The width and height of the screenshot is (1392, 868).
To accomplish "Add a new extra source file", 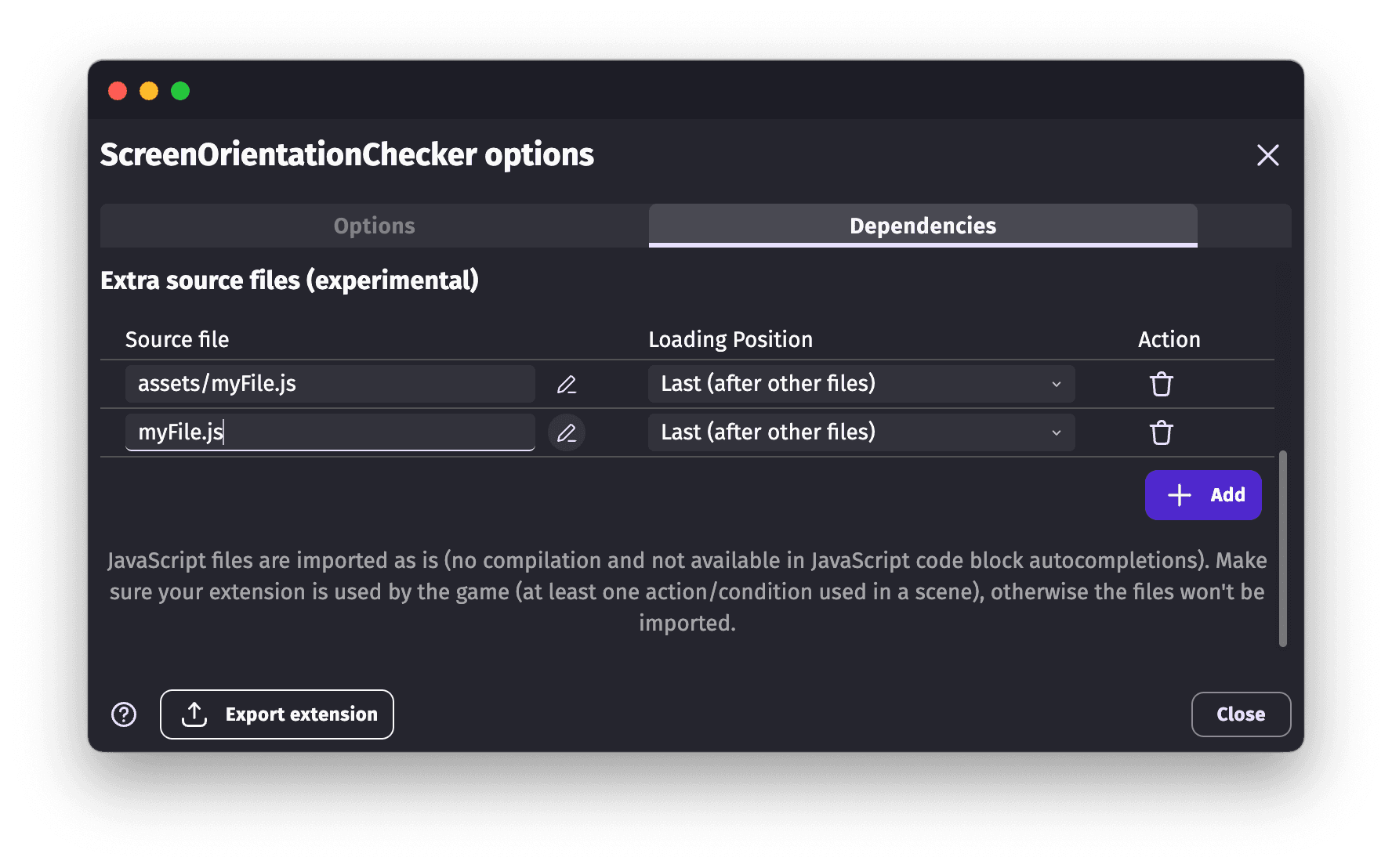I will [1203, 494].
